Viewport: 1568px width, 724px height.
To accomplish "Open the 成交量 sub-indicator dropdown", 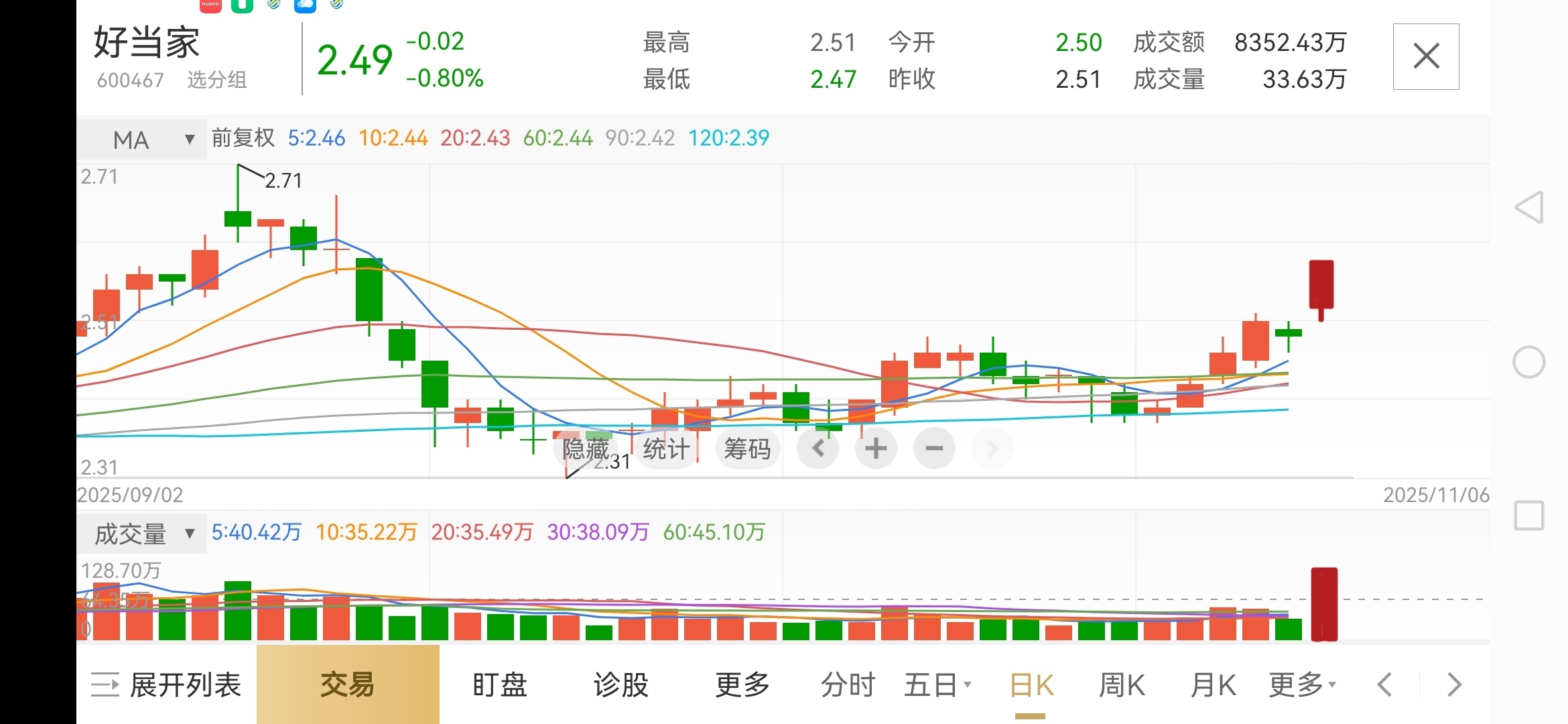I will [x=142, y=534].
